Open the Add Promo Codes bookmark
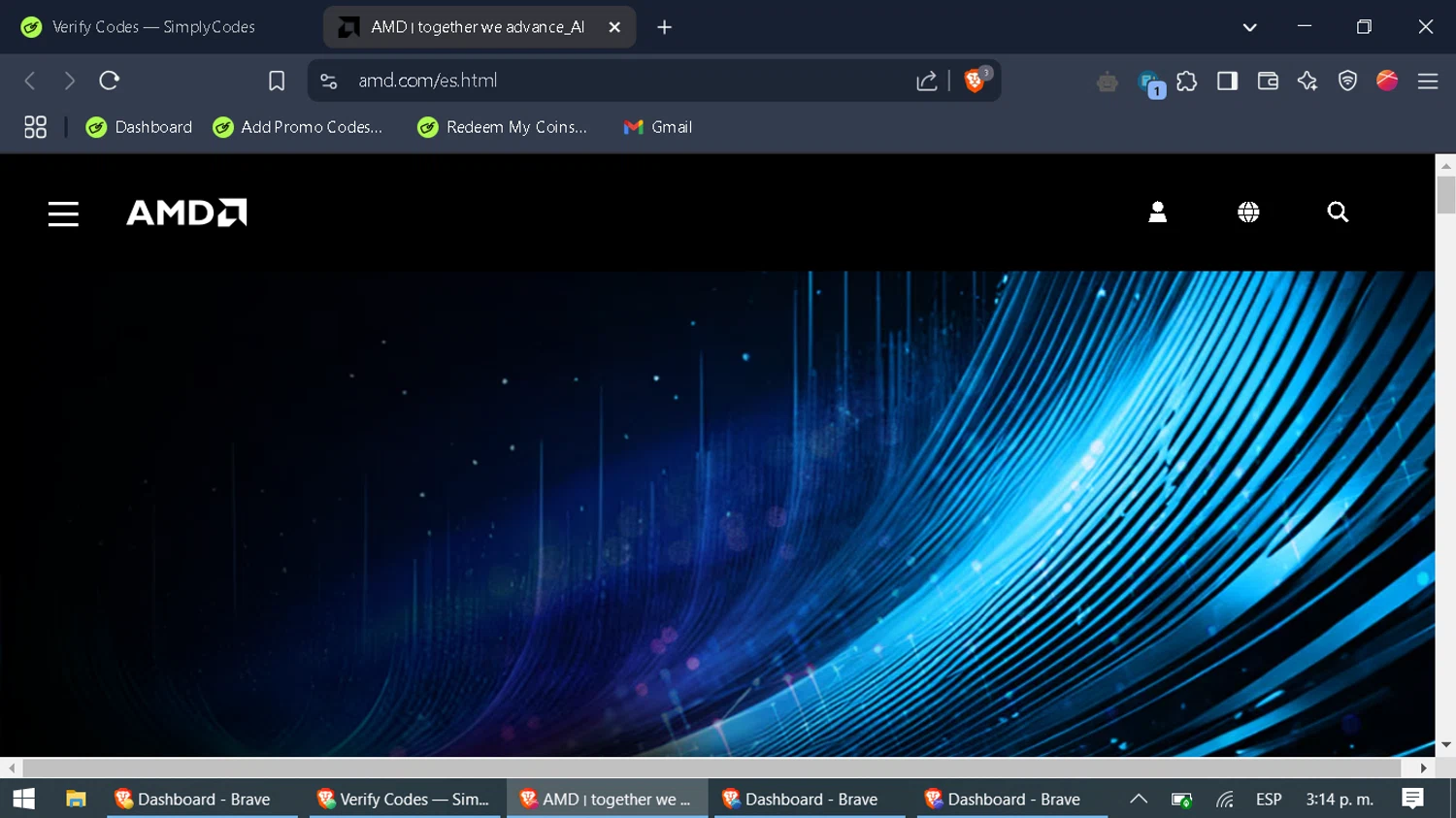This screenshot has width=1456, height=818. coord(297,127)
